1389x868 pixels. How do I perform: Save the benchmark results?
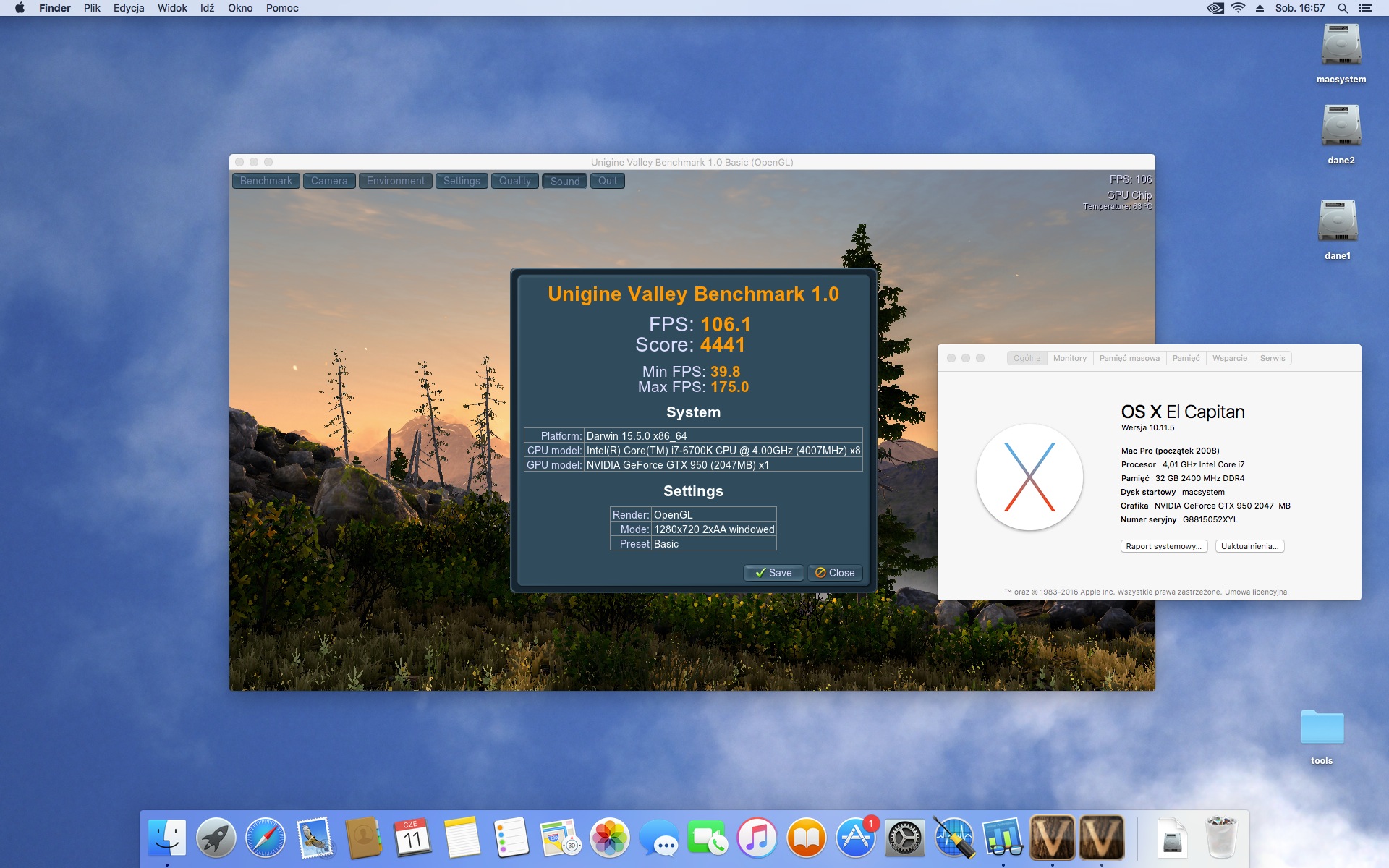pyautogui.click(x=773, y=572)
